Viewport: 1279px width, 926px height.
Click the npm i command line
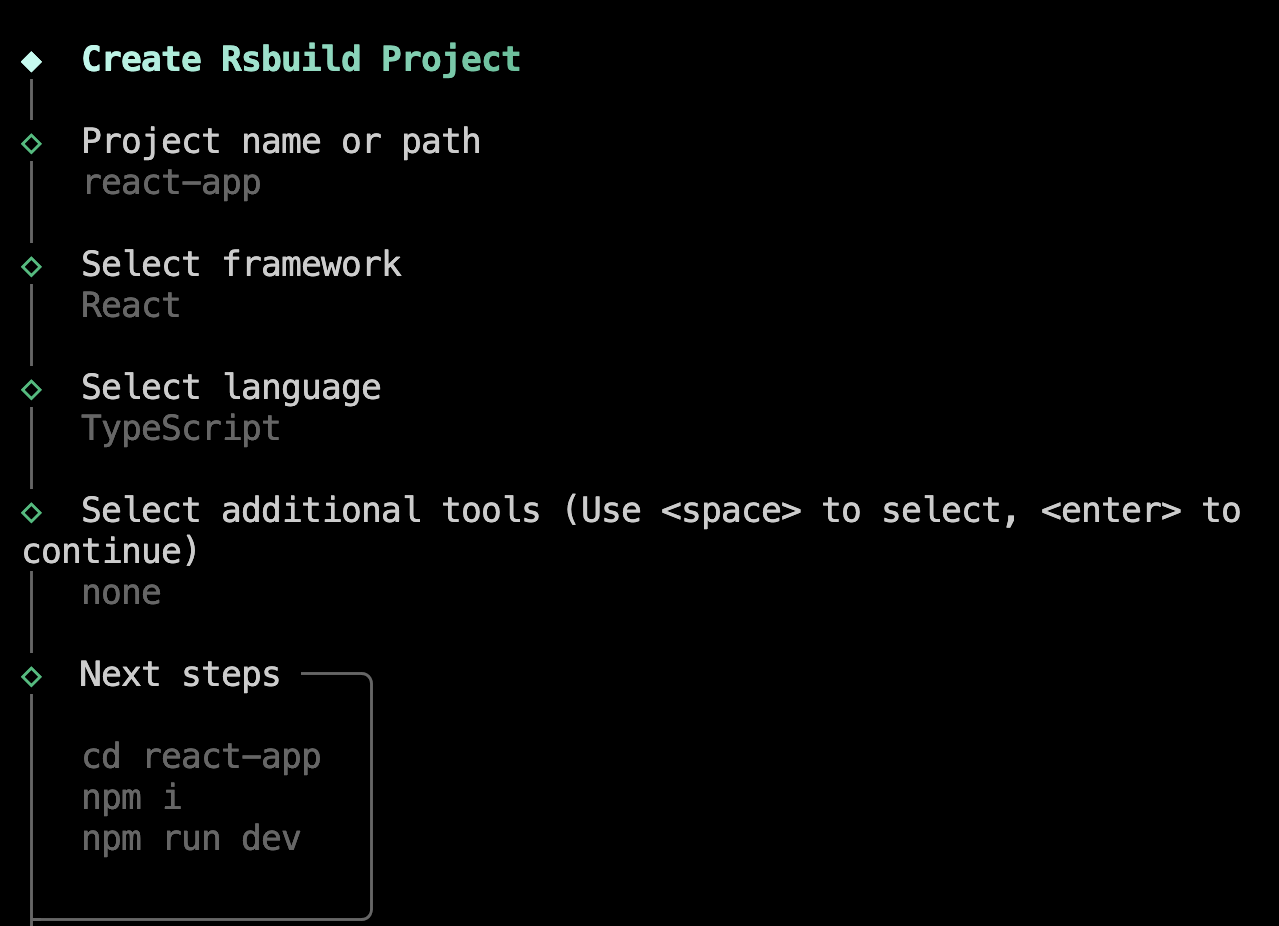pos(131,797)
